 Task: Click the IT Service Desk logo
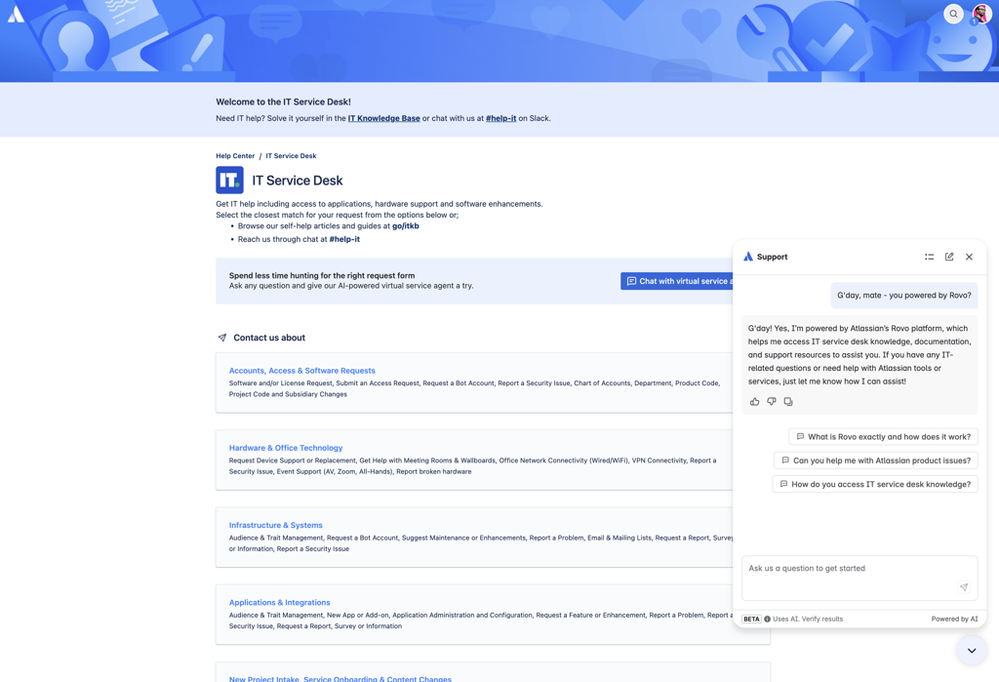[229, 180]
